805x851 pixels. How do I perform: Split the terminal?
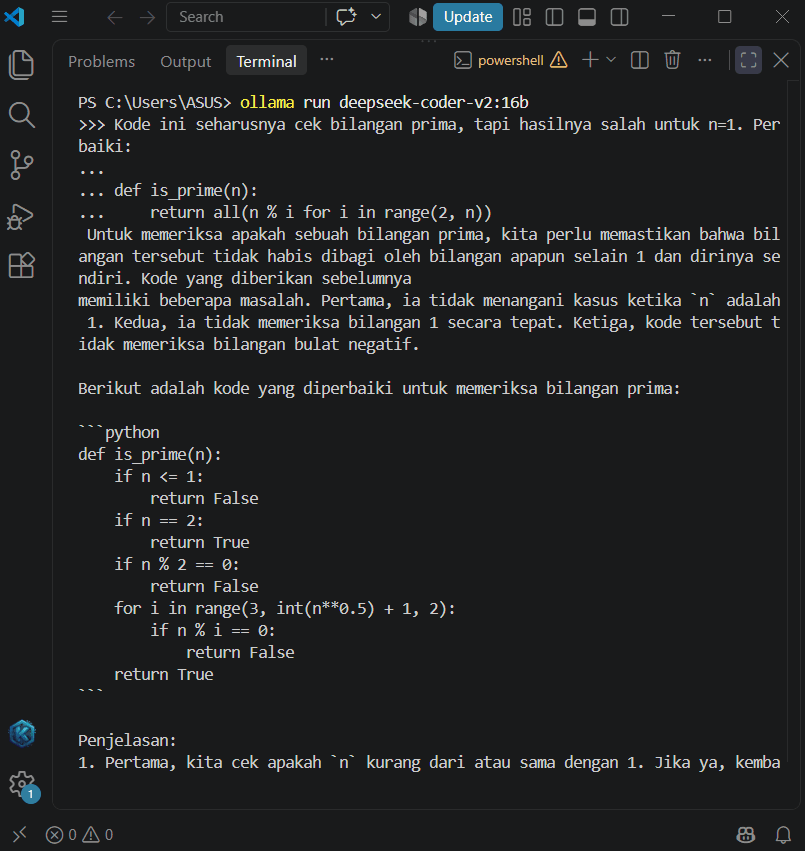pyautogui.click(x=640, y=60)
